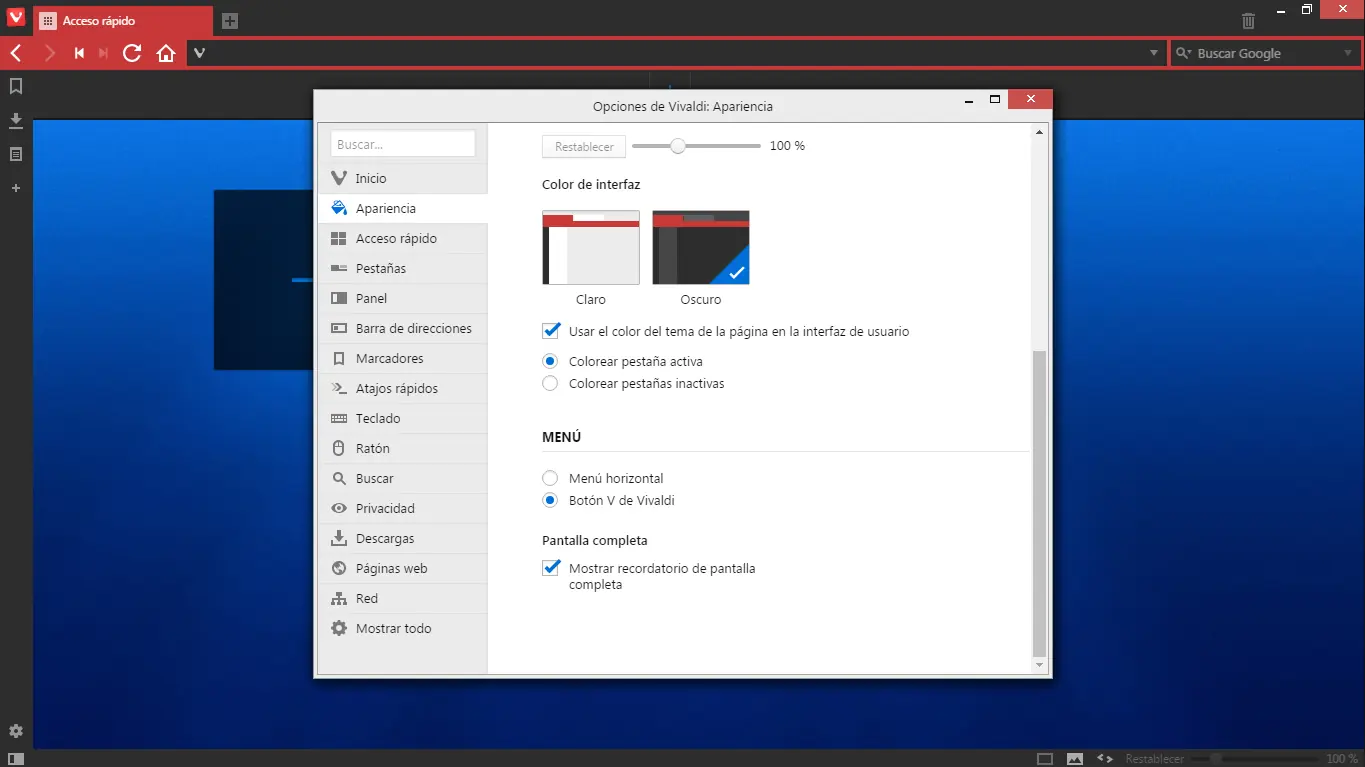The height and width of the screenshot is (767, 1365).
Task: Expand the address bar history dropdown arrow
Action: (x=1155, y=53)
